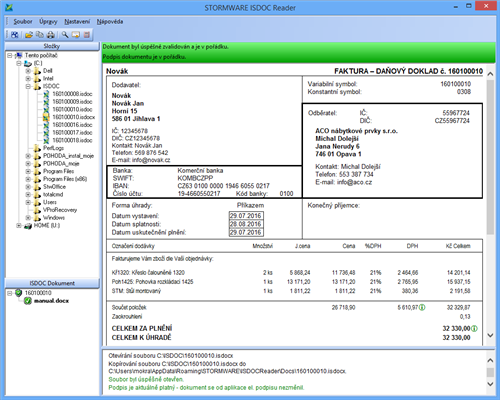
Task: Click the log panel scroll-up arrow
Action: (x=490, y=360)
